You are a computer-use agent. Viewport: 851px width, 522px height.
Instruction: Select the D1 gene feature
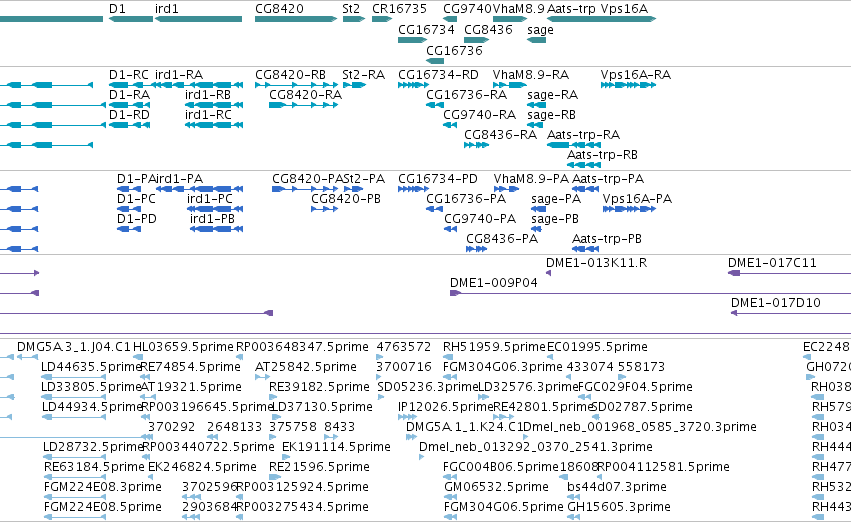[131, 19]
